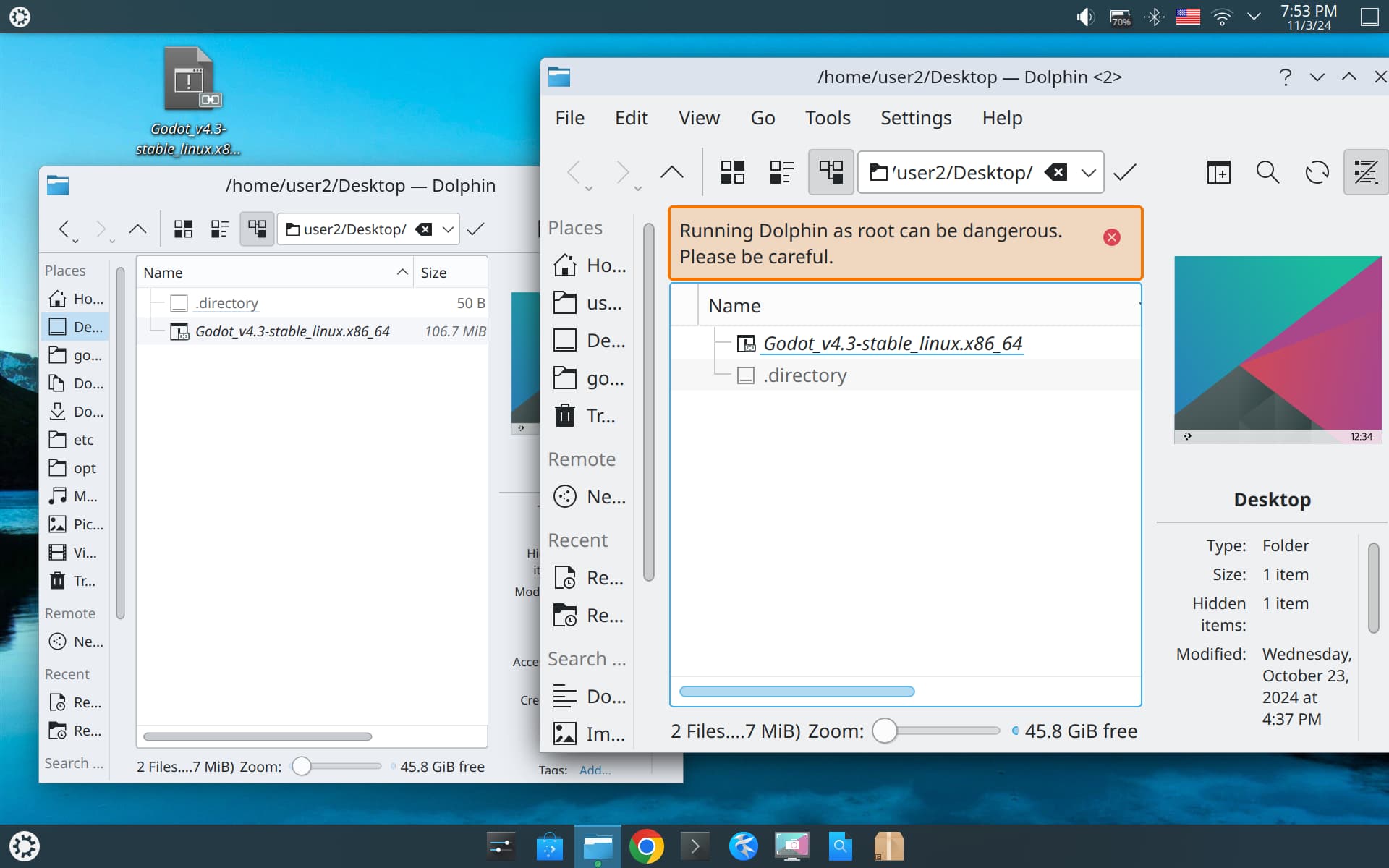Open etc place in first Dolphin sidebar

75,440
